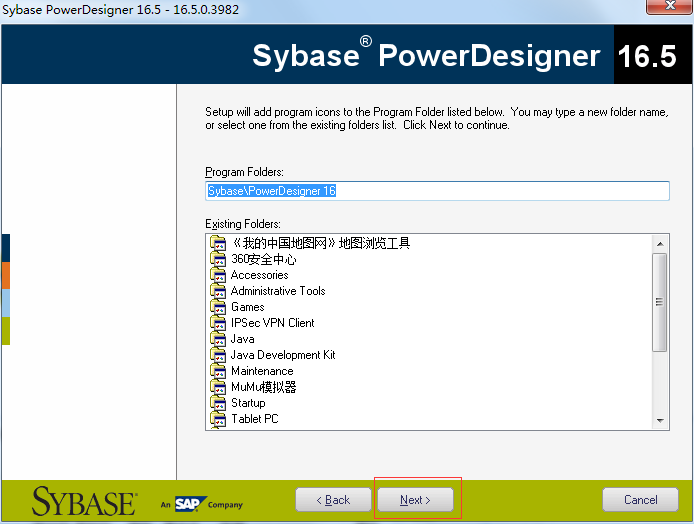Click the folder icon beside MuMu模拟器
Viewport: 694px width, 524px height.
coord(218,387)
